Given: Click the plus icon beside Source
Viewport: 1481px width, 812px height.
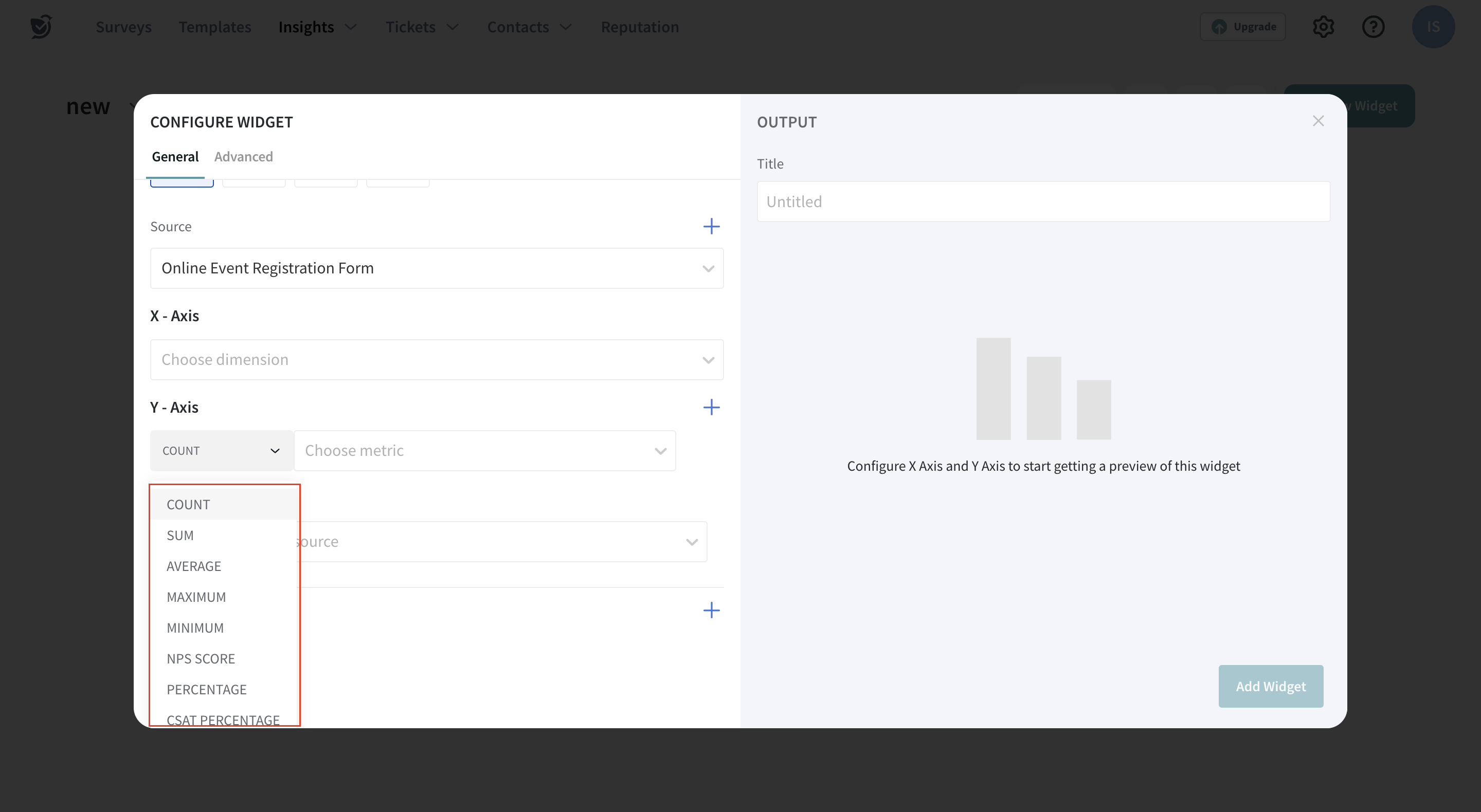Looking at the screenshot, I should click(x=711, y=226).
